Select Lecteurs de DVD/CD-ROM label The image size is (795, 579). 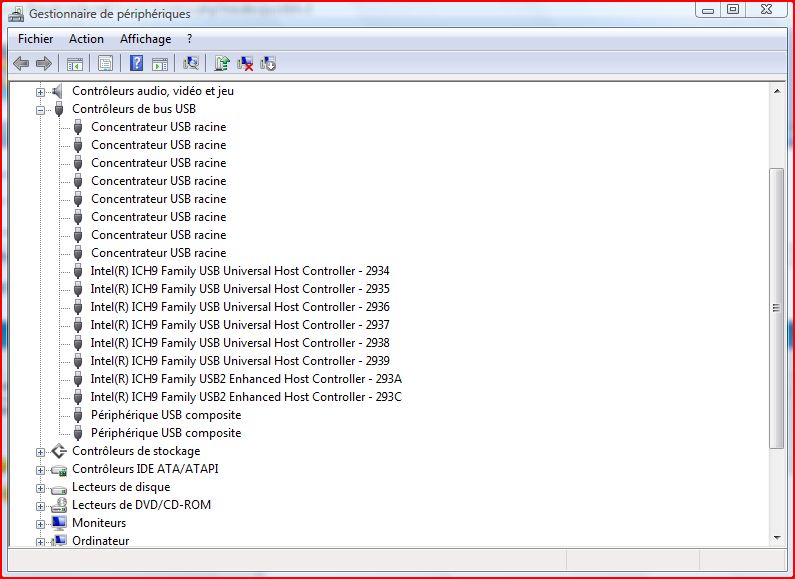coord(141,505)
